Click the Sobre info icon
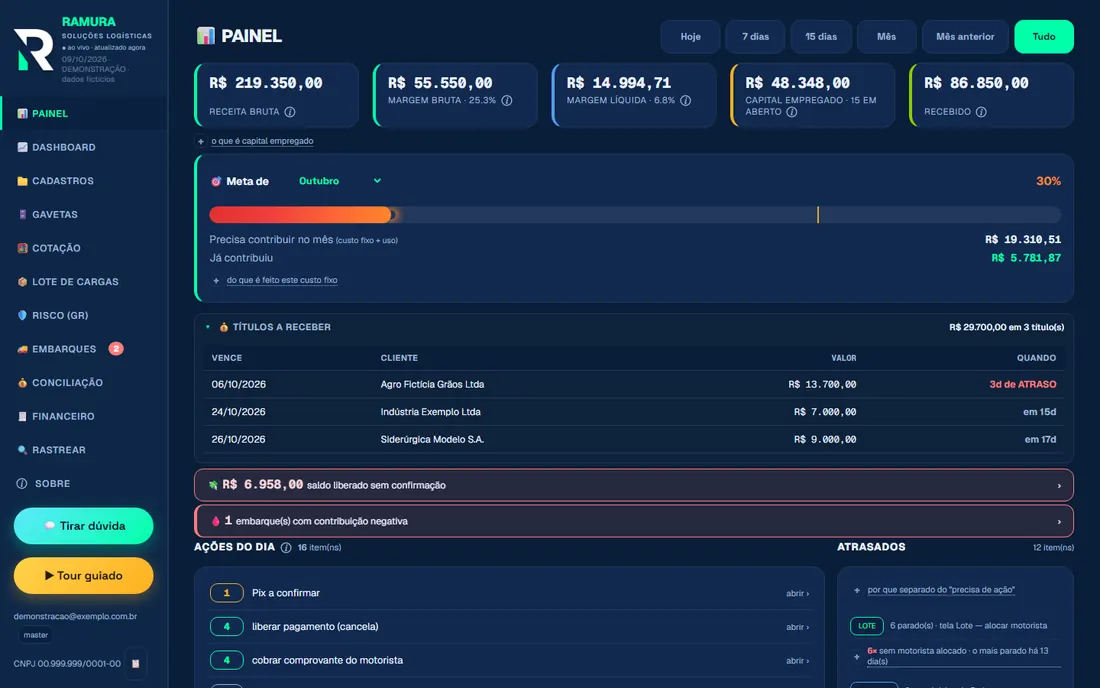The height and width of the screenshot is (688, 1100). point(22,484)
